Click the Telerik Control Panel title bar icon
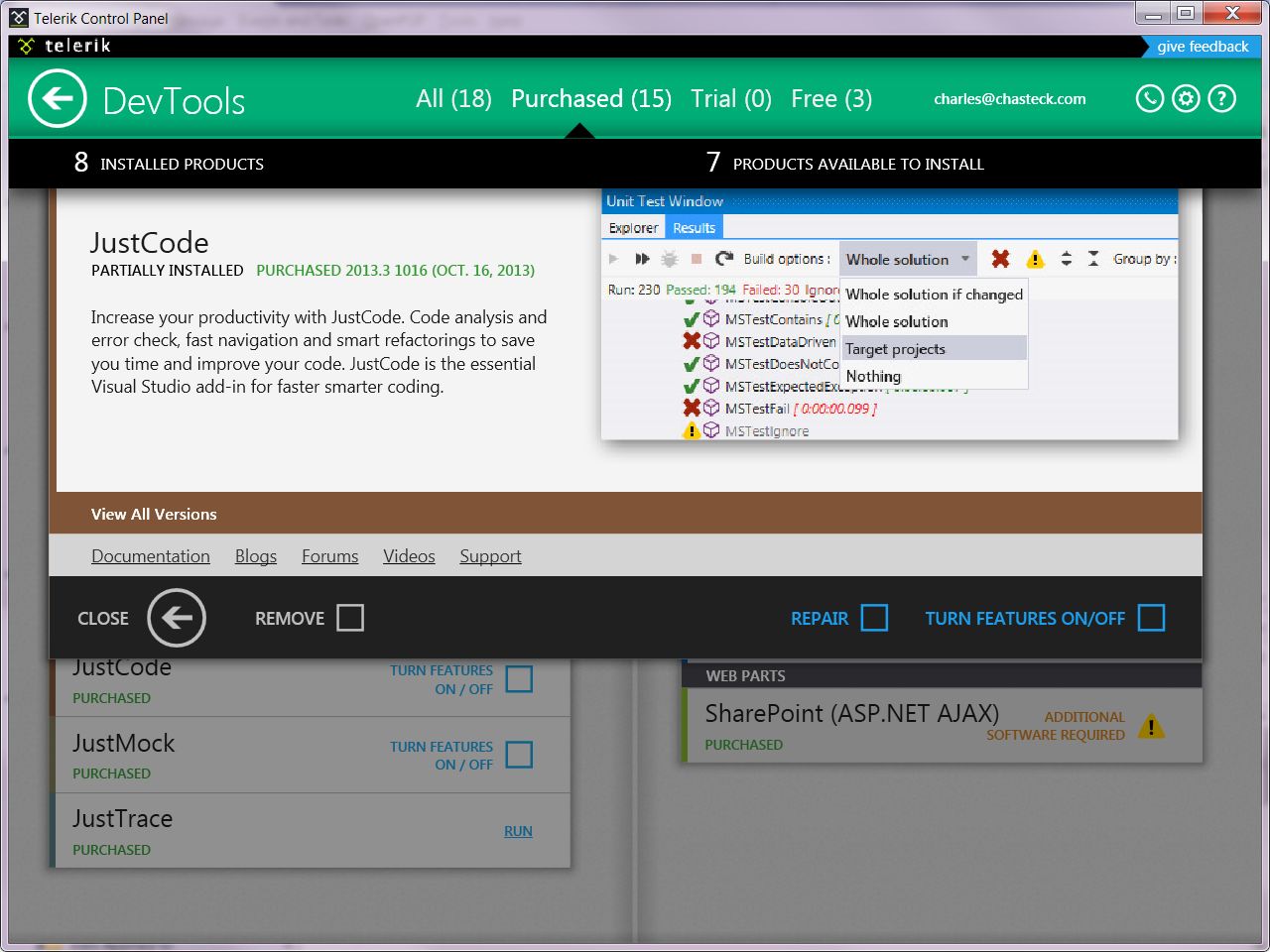Screen dimensions: 1270x952 [x=19, y=18]
